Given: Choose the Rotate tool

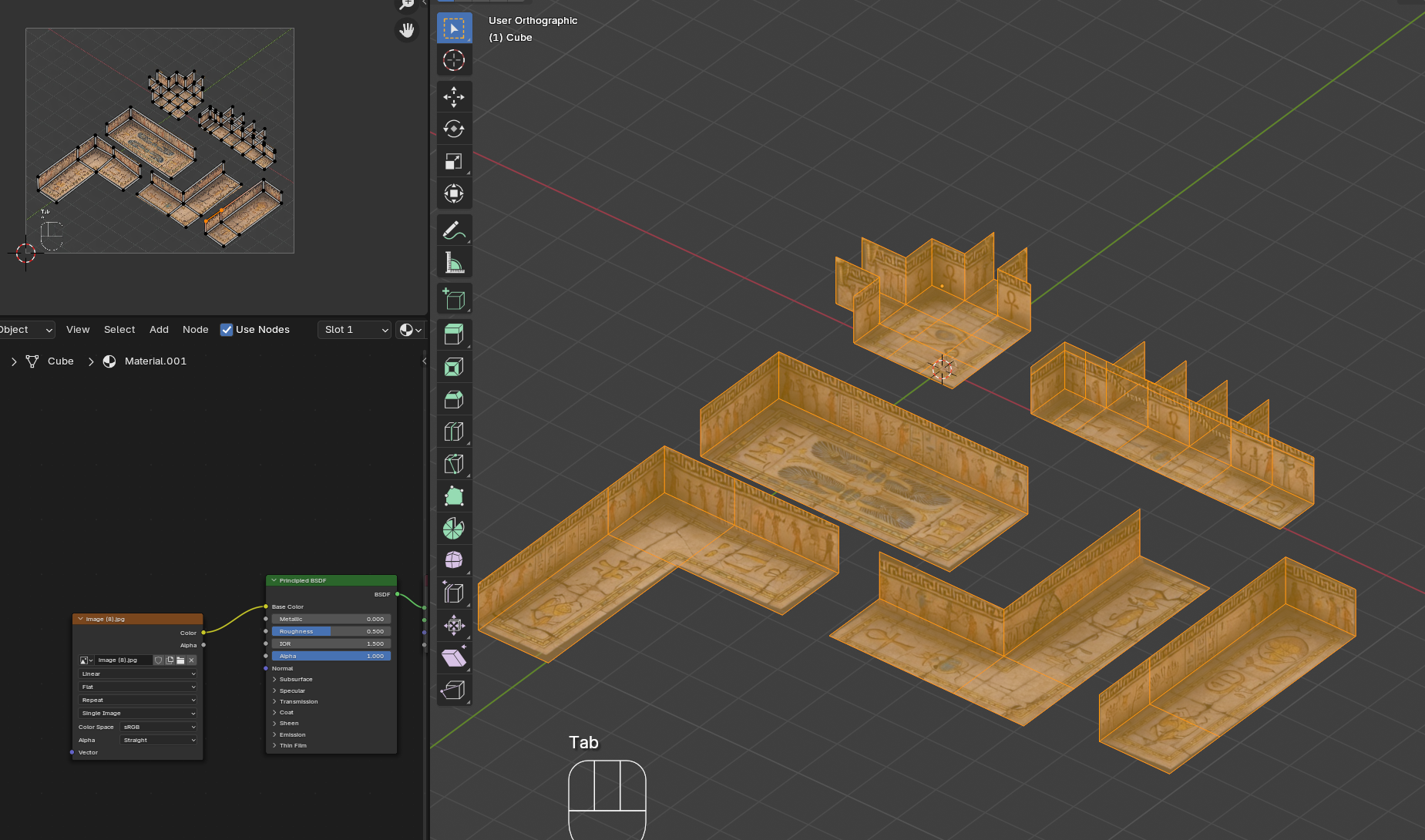Looking at the screenshot, I should 454,129.
